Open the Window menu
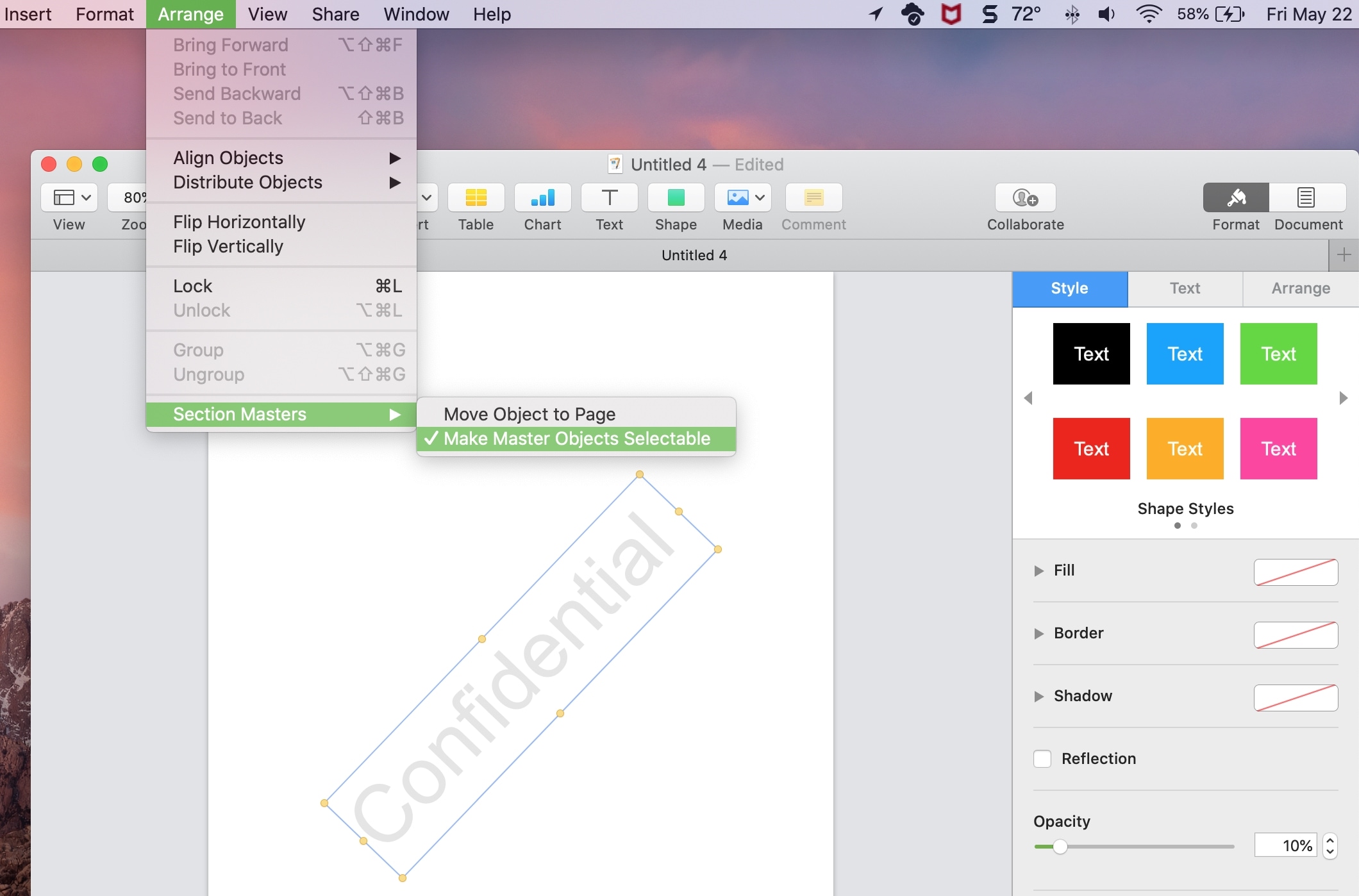The width and height of the screenshot is (1359, 896). (x=416, y=14)
